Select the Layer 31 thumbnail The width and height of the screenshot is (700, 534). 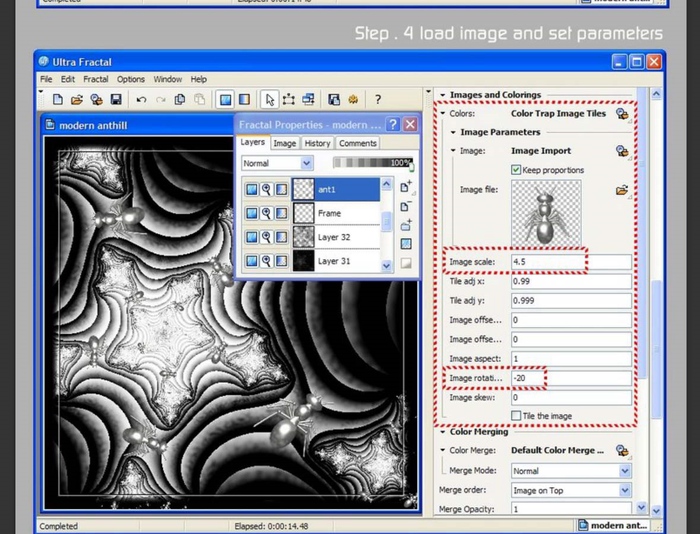(x=303, y=261)
